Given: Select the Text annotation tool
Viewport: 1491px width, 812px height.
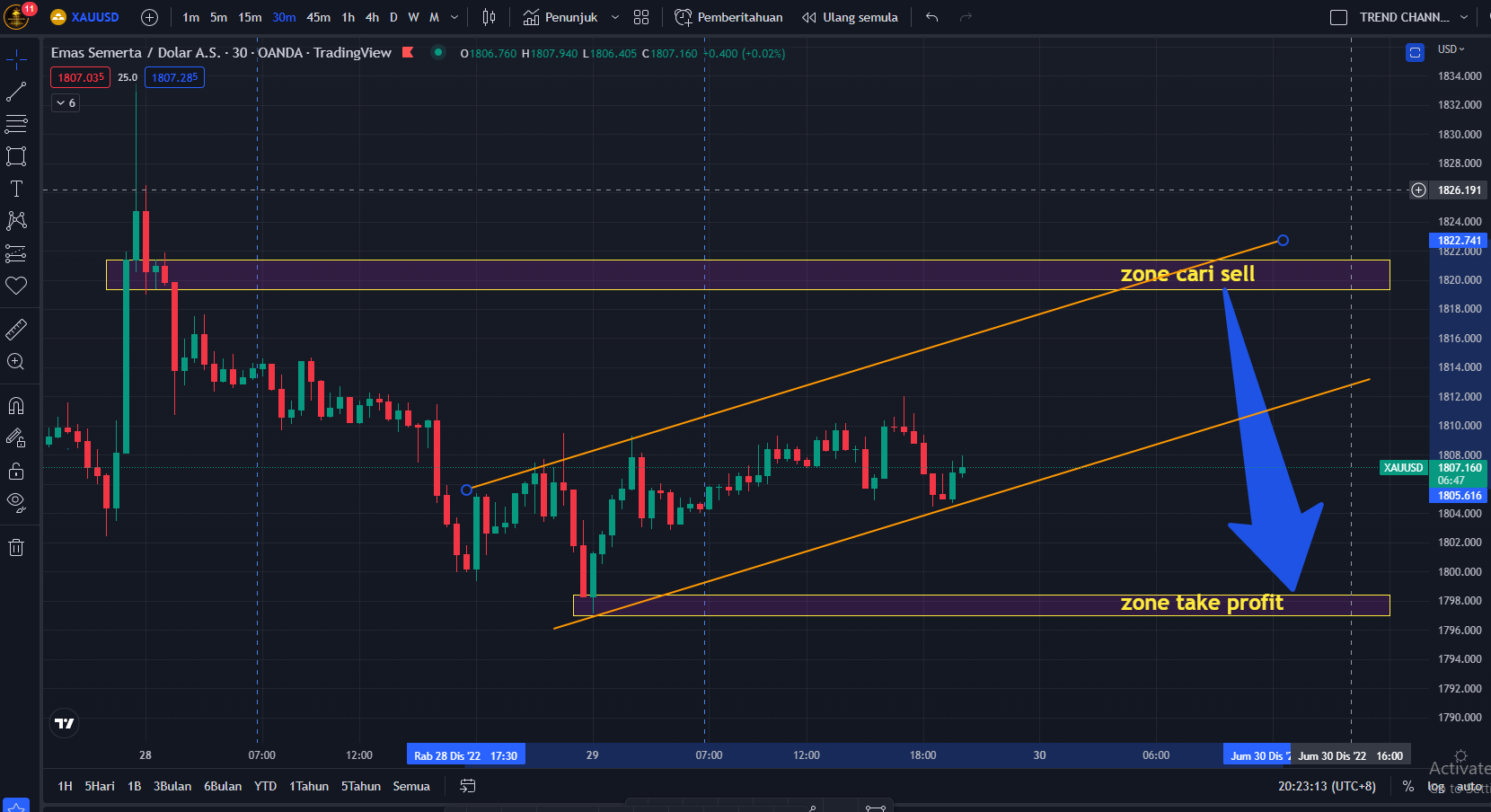Looking at the screenshot, I should (x=16, y=189).
